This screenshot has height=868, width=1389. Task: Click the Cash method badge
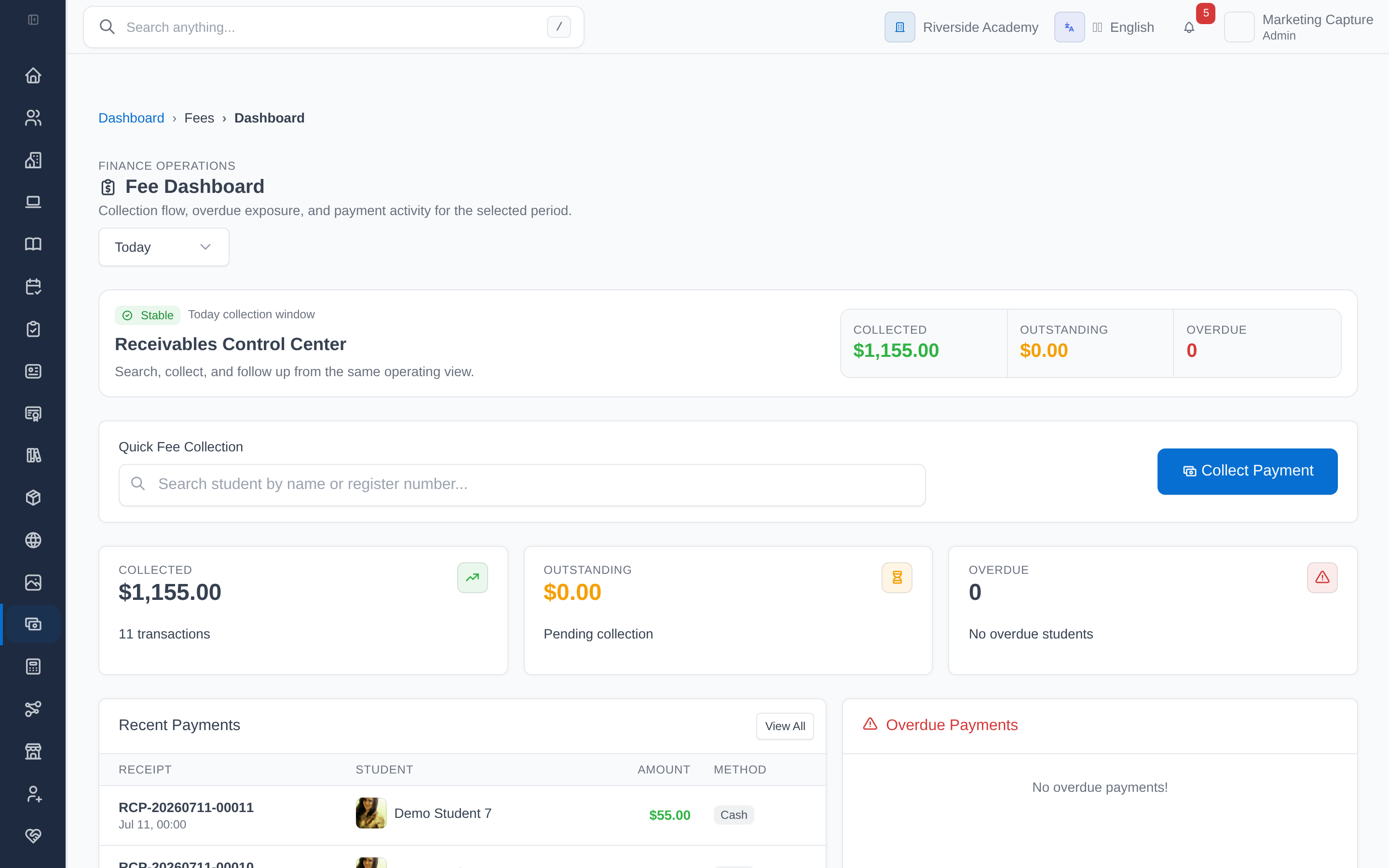tap(734, 815)
